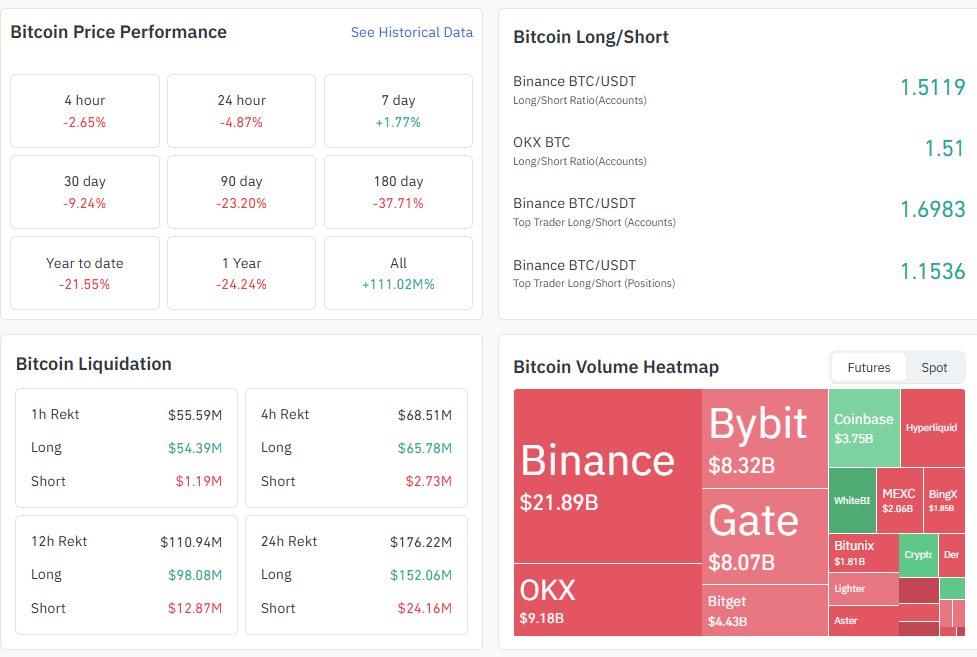This screenshot has width=977, height=657.
Task: Select the 1 Year performance card
Action: click(241, 273)
